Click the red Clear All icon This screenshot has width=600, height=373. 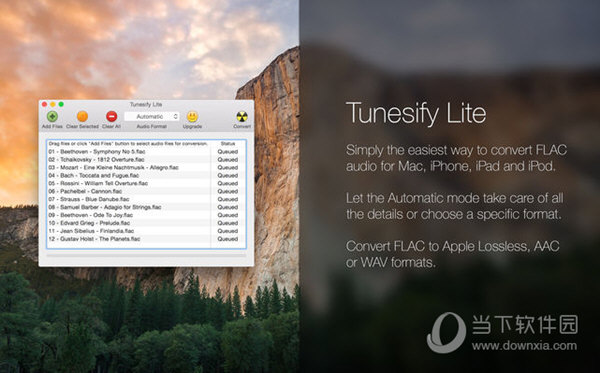111,116
